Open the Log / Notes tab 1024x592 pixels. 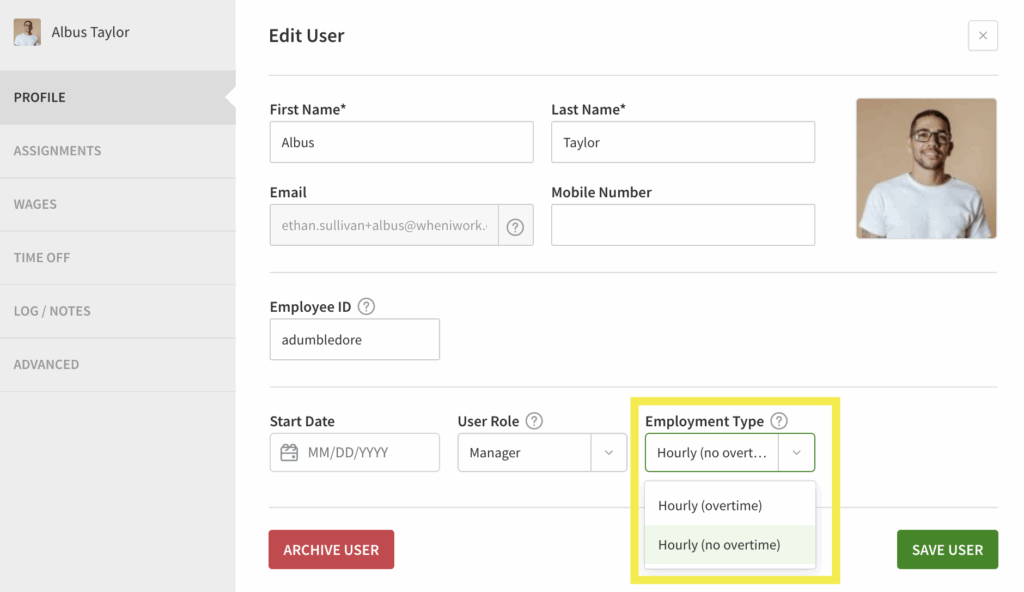tap(52, 311)
